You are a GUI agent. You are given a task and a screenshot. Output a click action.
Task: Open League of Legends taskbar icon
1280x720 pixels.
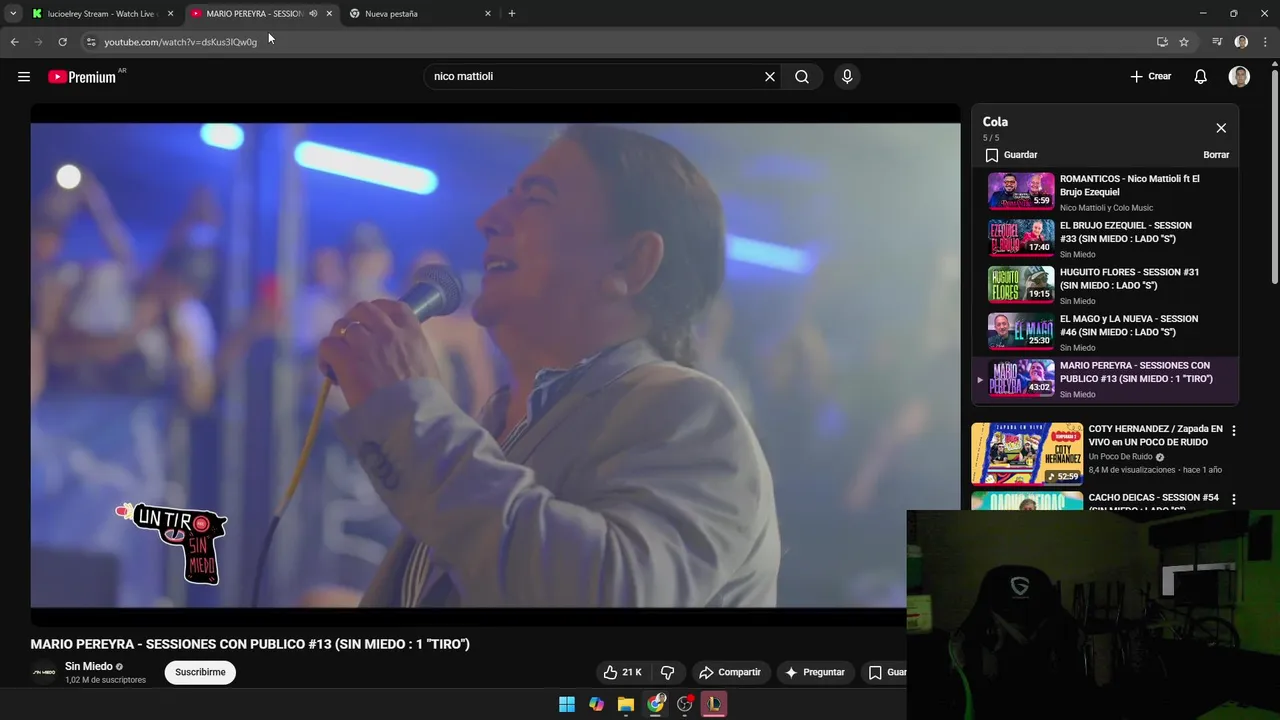coord(714,704)
